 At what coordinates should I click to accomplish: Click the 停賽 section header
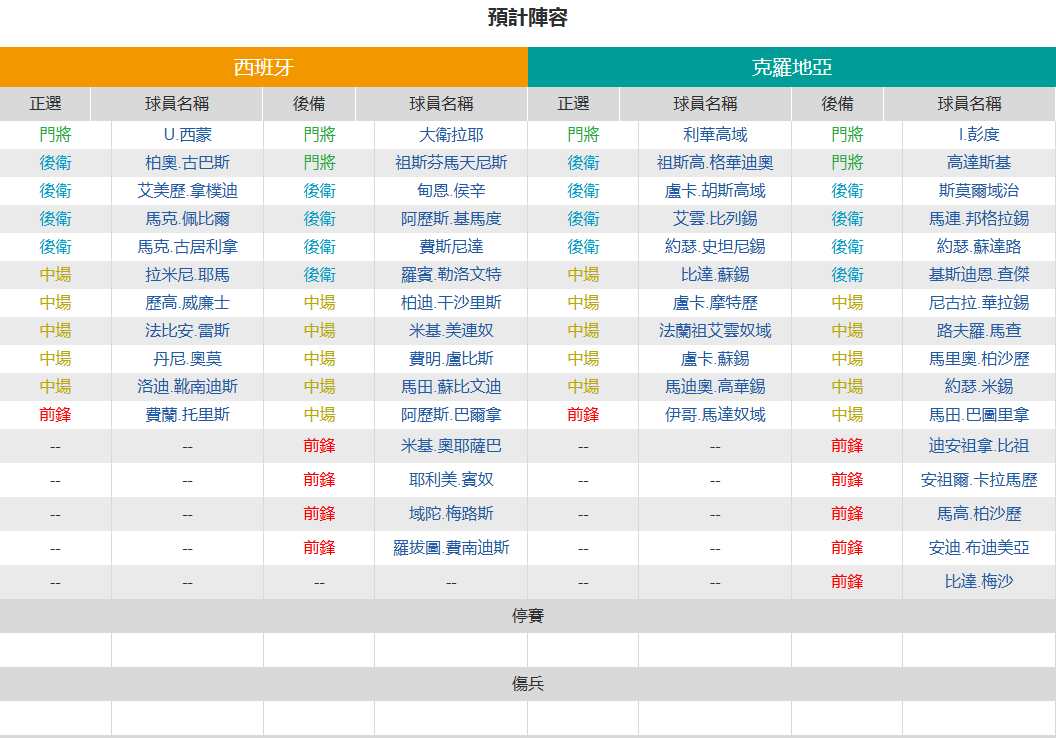[528, 616]
